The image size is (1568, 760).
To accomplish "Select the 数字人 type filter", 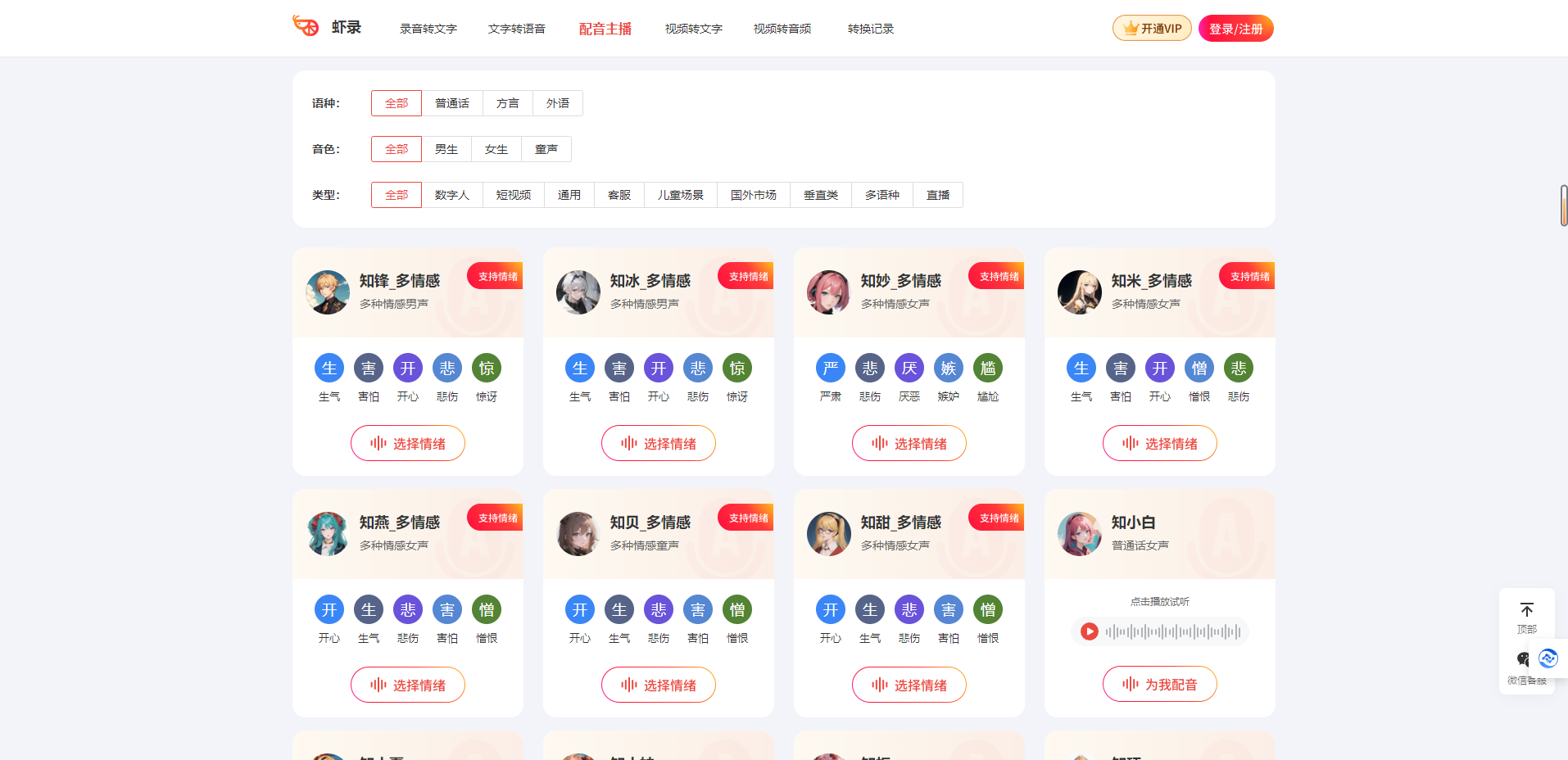I will [x=452, y=195].
